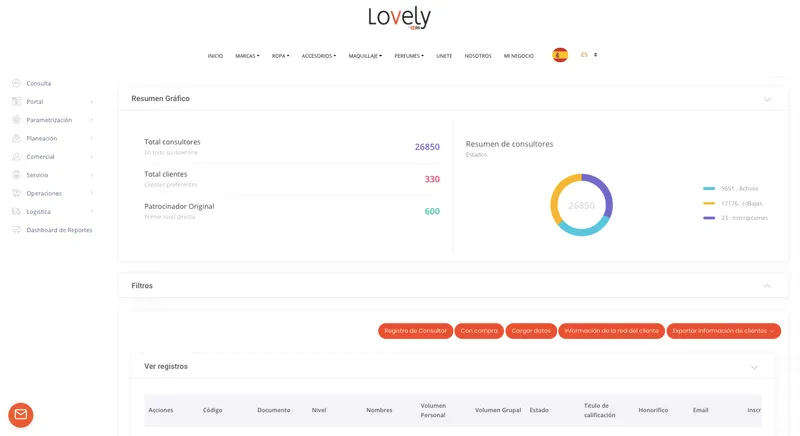The height and width of the screenshot is (436, 800).
Task: Open the PERFUMES menu
Action: click(409, 56)
